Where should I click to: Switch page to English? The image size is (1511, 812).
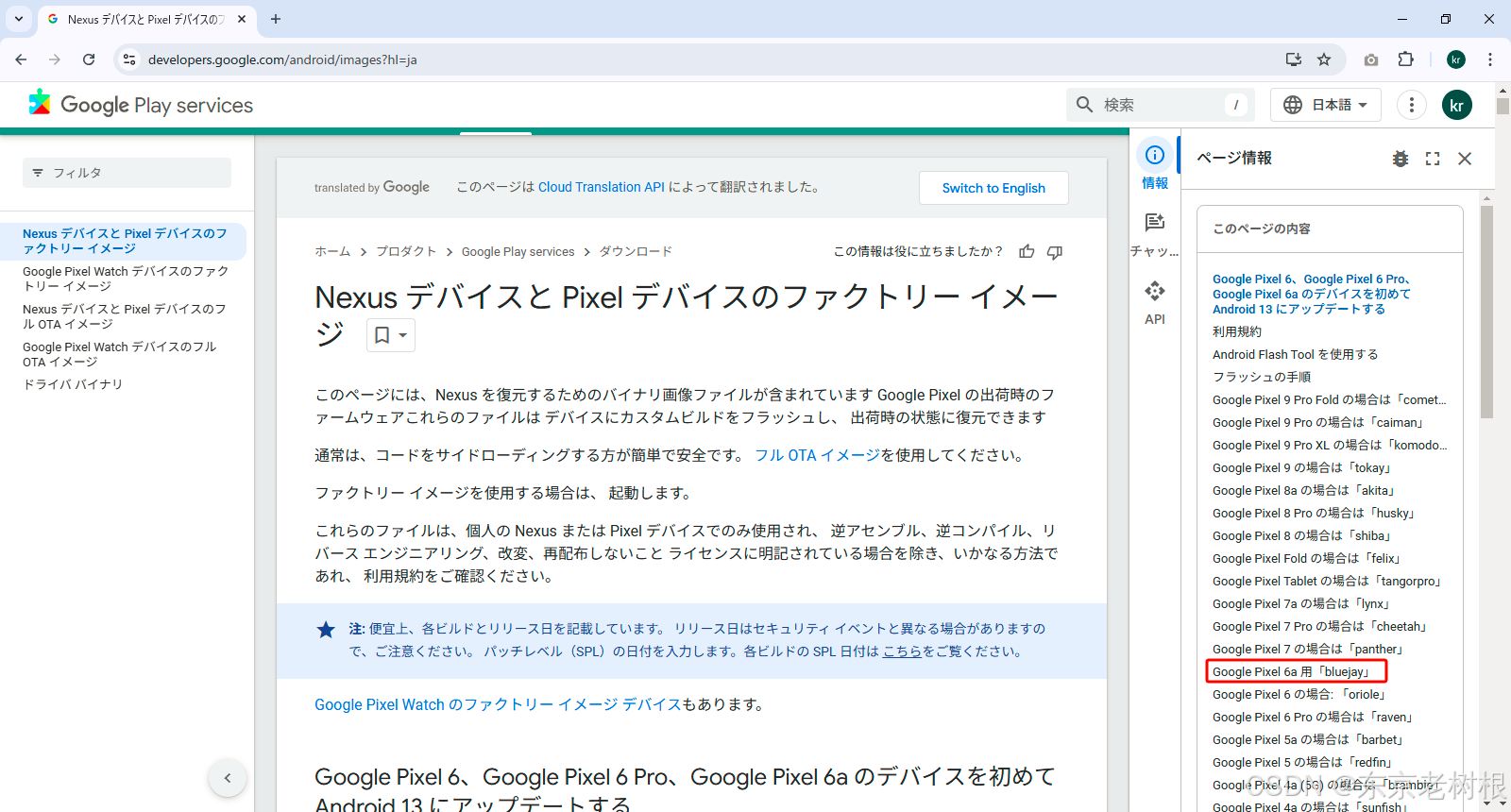993,188
